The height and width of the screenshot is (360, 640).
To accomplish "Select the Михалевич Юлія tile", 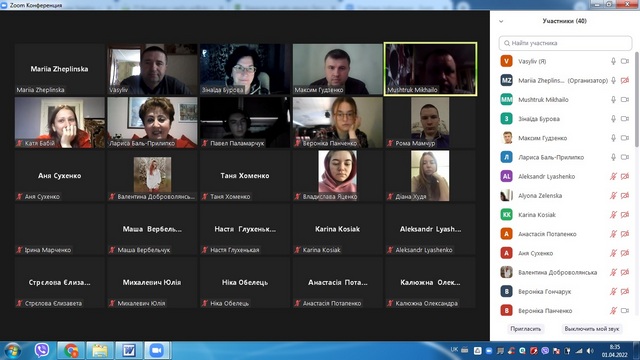I will coord(152,282).
